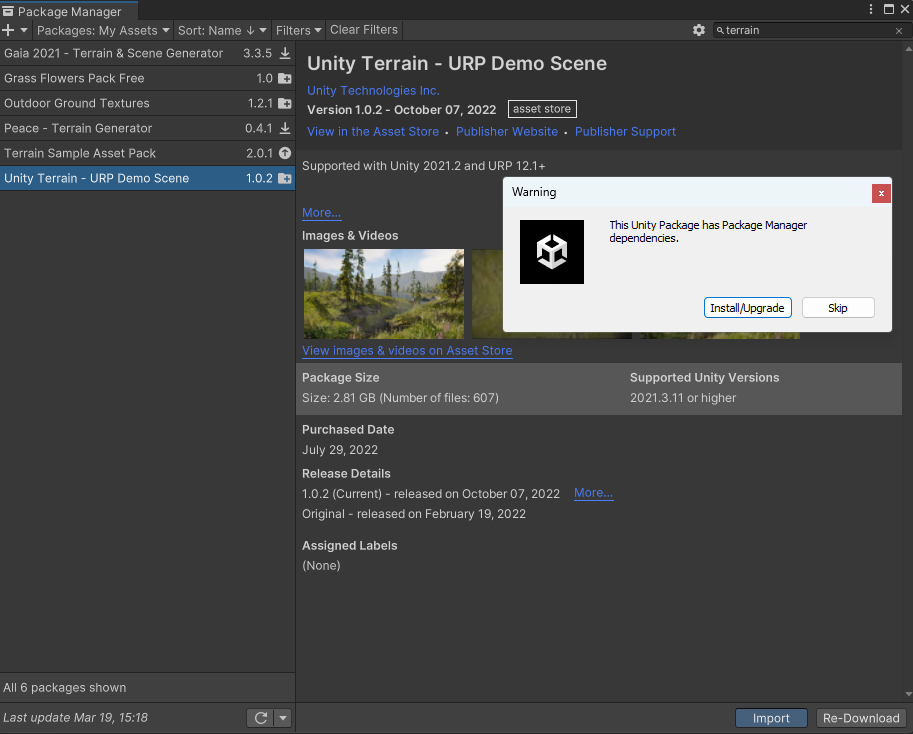
Task: Select Outdoor Ground Textures package
Action: [x=147, y=103]
